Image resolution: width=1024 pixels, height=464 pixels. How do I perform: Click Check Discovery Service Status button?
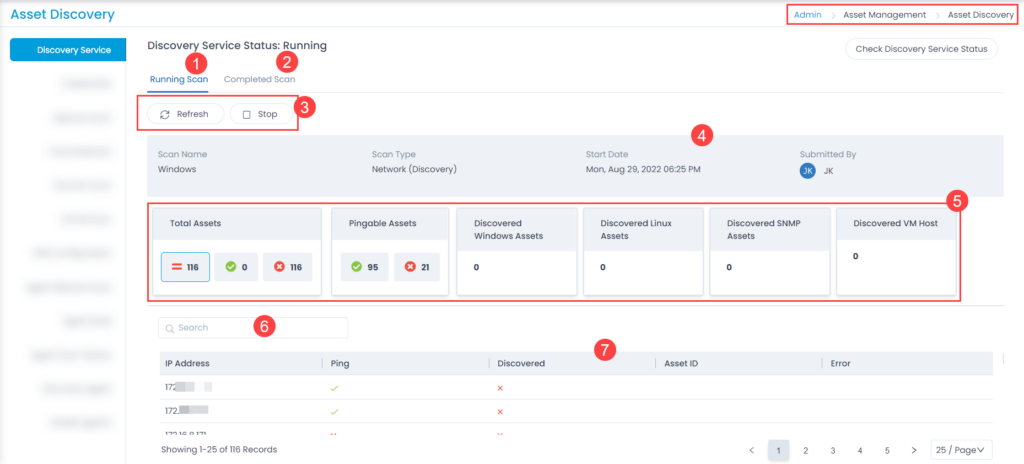click(921, 49)
